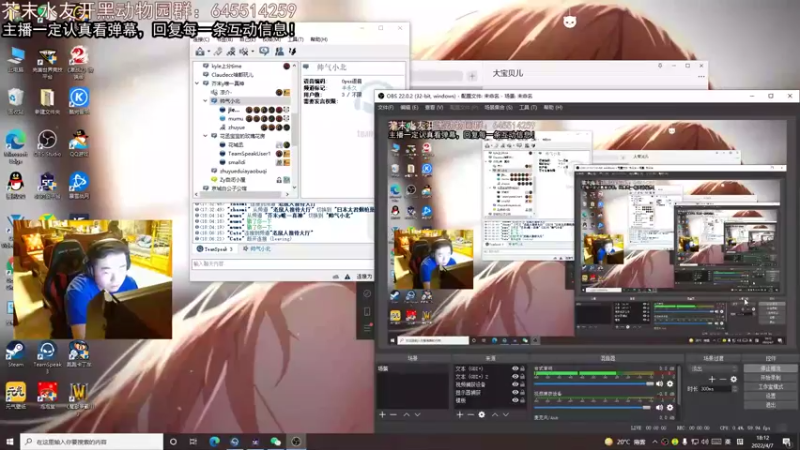The height and width of the screenshot is (450, 800).
Task: Open Windows Start menu
Action: click(x=10, y=441)
